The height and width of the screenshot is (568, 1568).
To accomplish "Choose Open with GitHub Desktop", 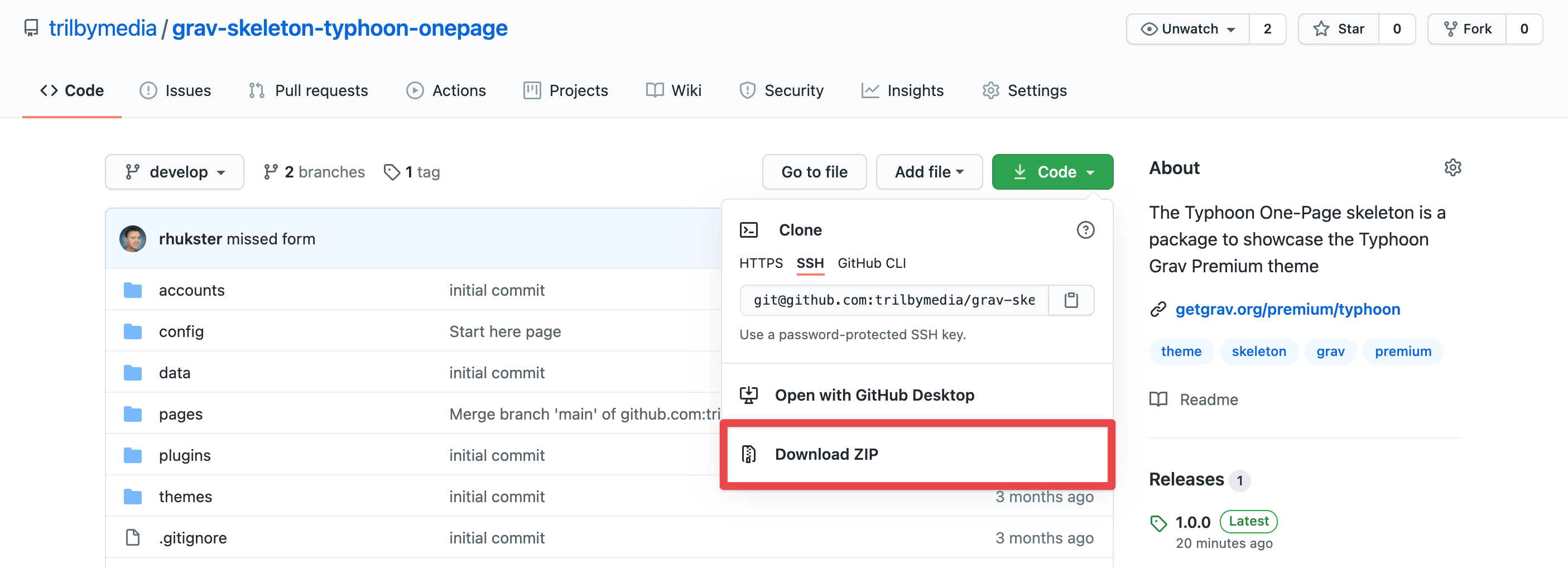I will (917, 395).
